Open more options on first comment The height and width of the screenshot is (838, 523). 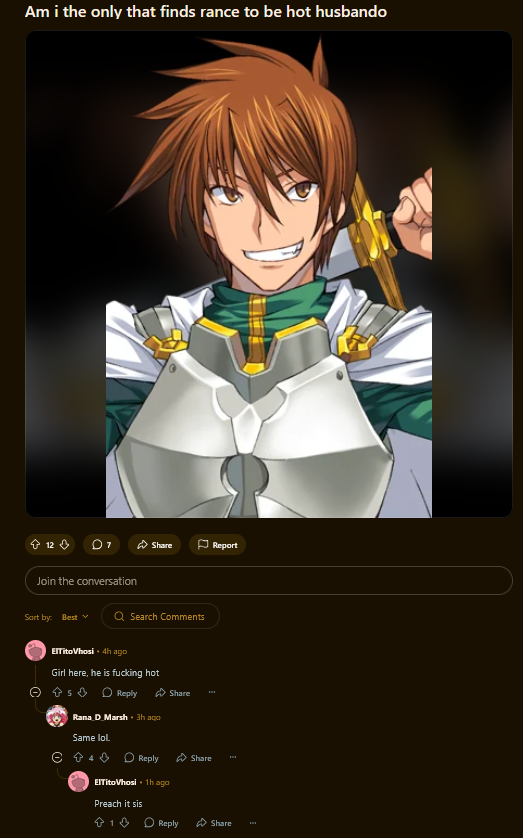pos(212,693)
